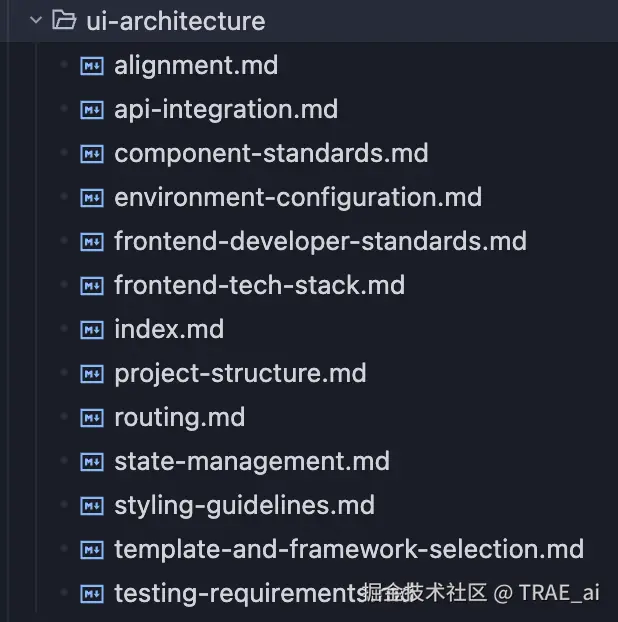
Task: Select the routing.md file entry
Action: (x=179, y=418)
